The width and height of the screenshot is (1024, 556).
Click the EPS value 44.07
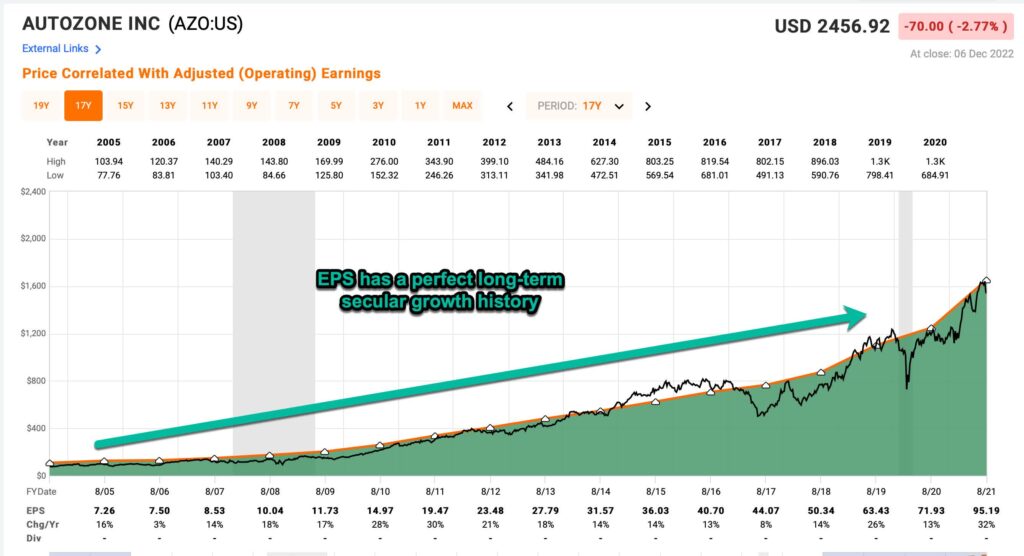click(766, 511)
